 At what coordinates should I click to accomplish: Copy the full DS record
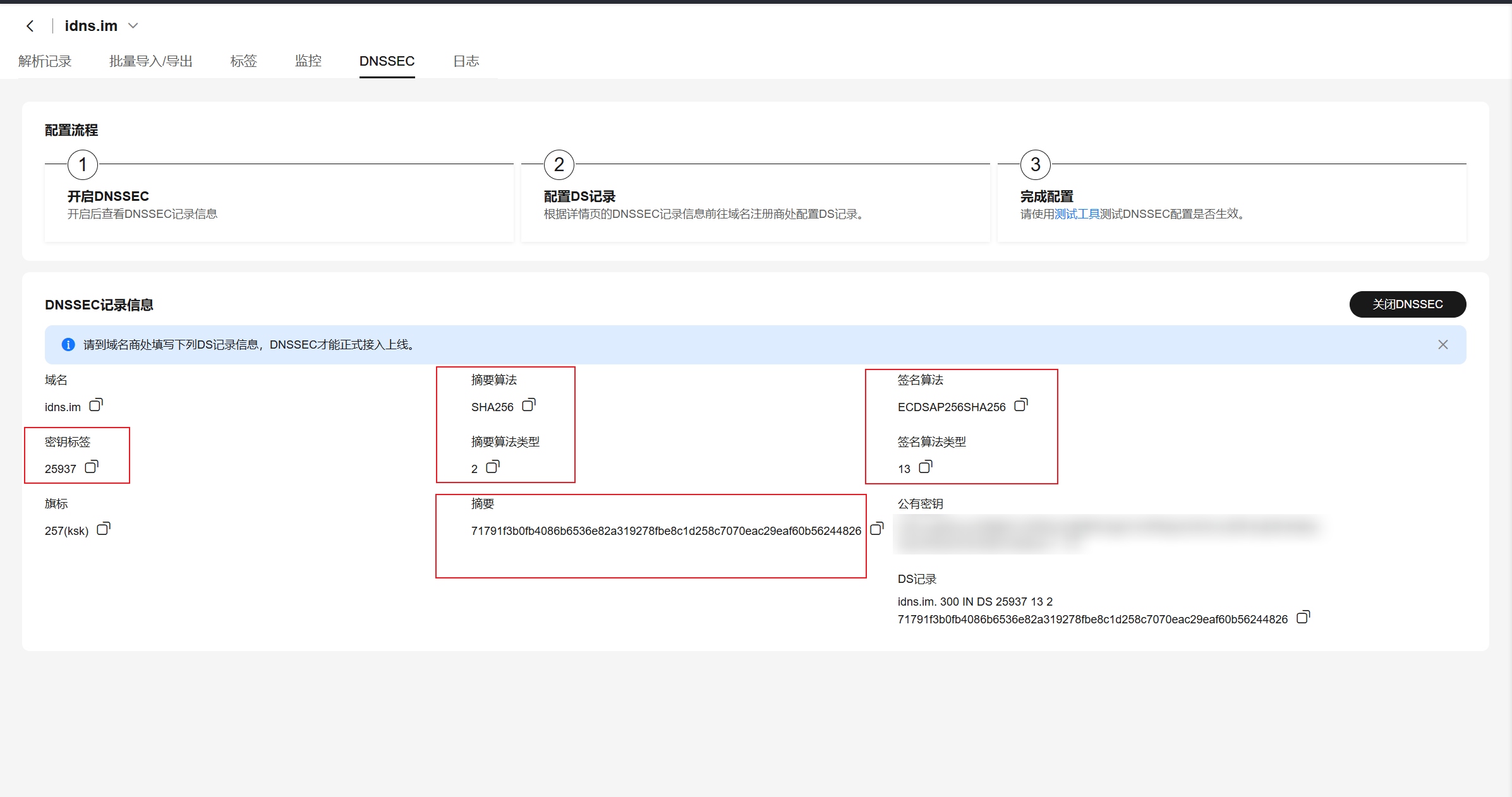[1303, 617]
